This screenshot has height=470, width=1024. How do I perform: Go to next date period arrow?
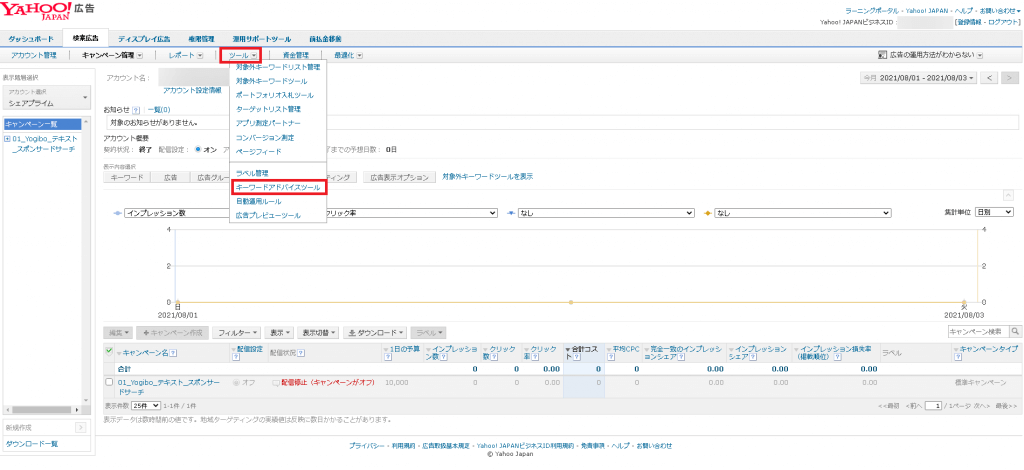pos(1010,78)
